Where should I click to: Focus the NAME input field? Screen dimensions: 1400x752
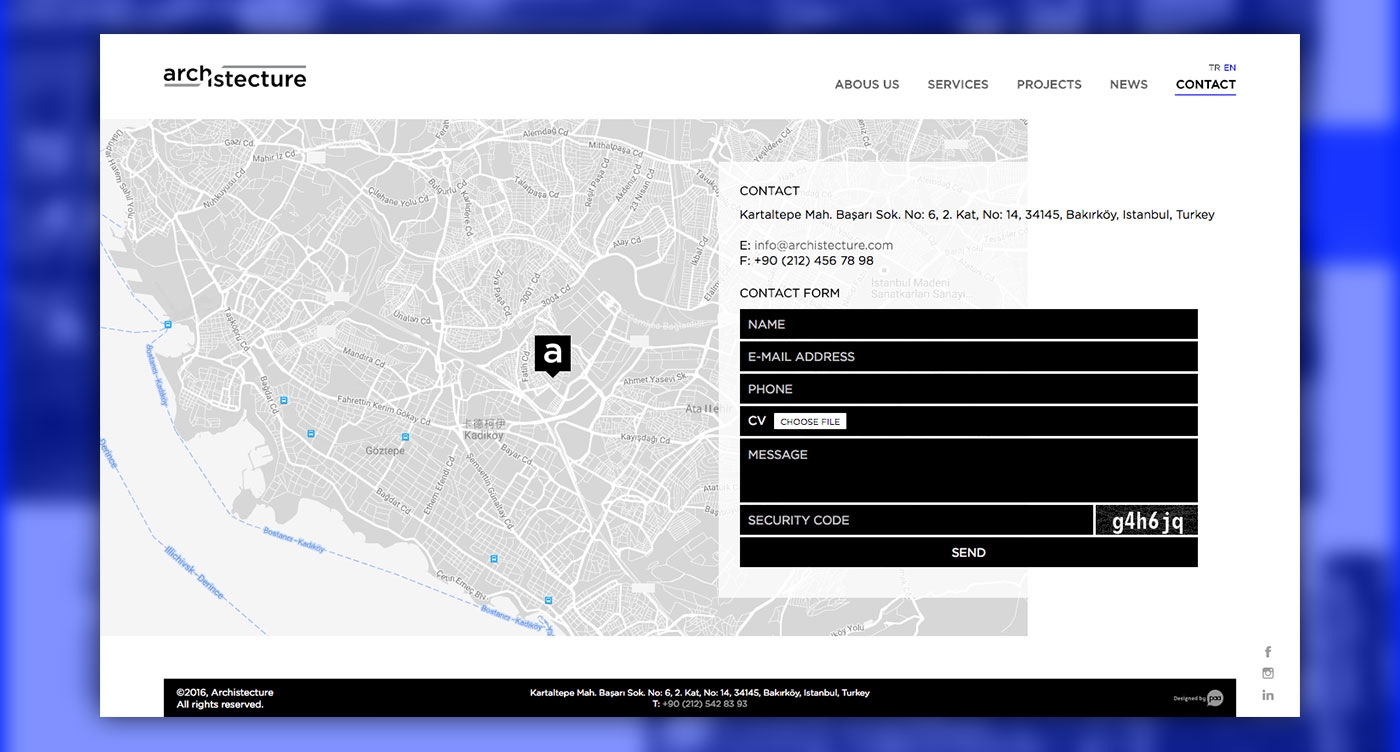[x=968, y=324]
